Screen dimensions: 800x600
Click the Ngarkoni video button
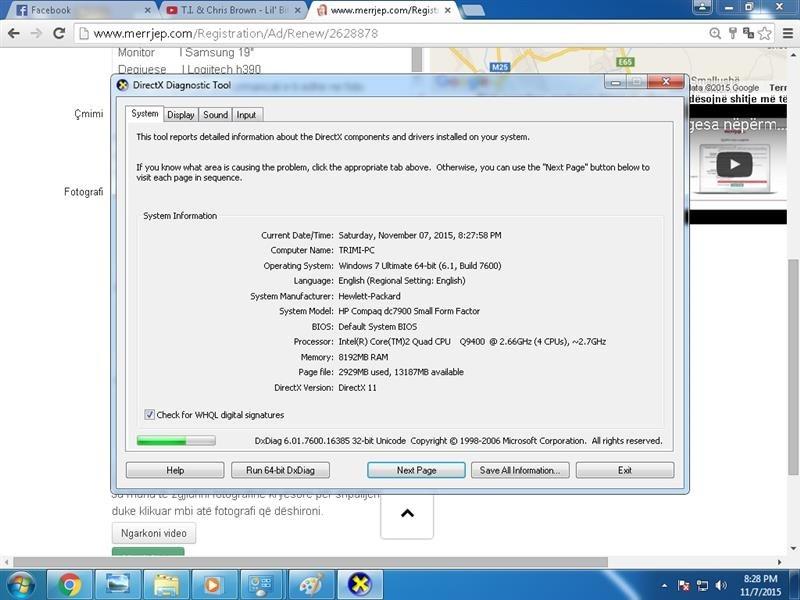point(154,533)
